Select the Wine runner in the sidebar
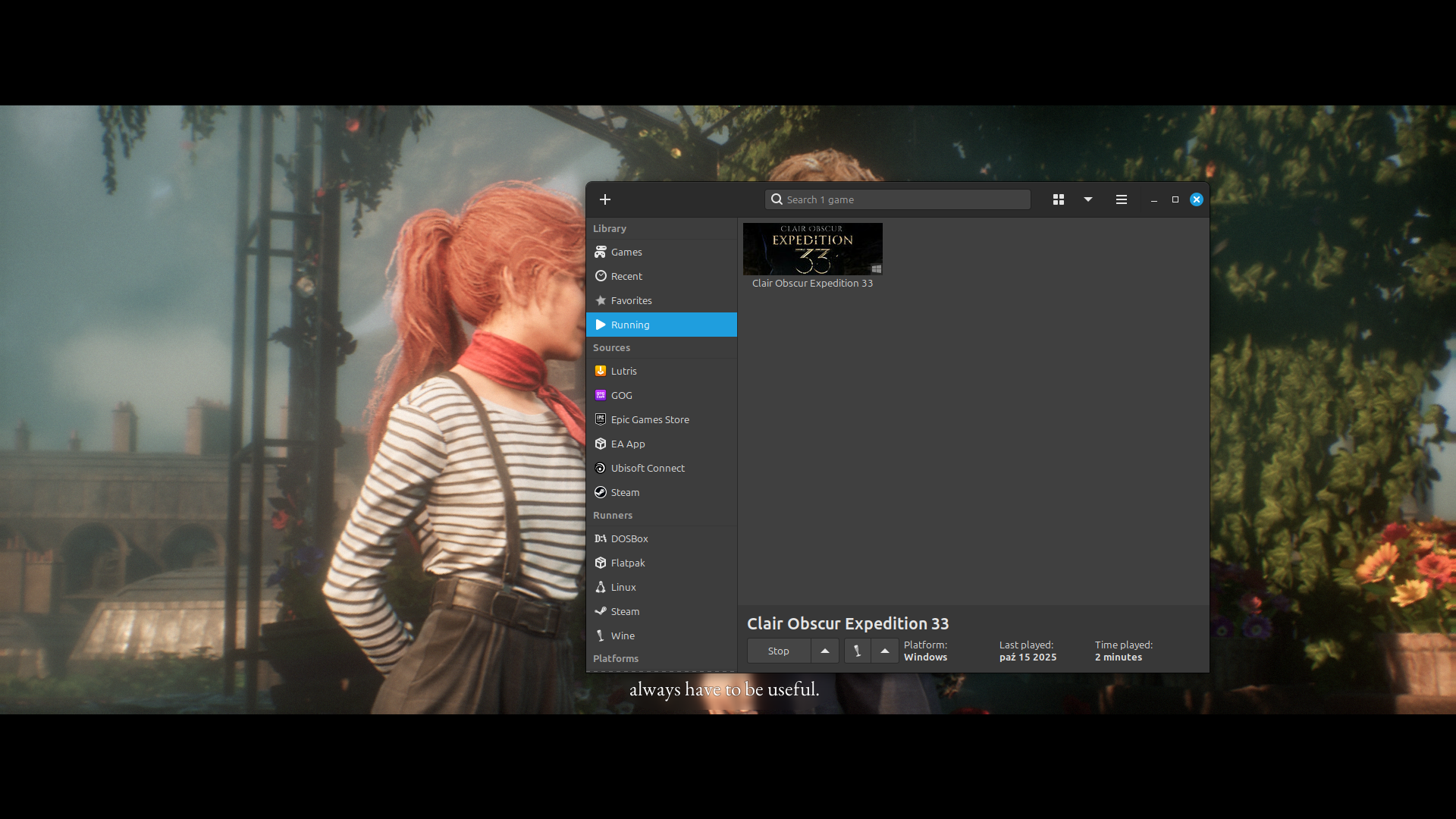 [623, 635]
